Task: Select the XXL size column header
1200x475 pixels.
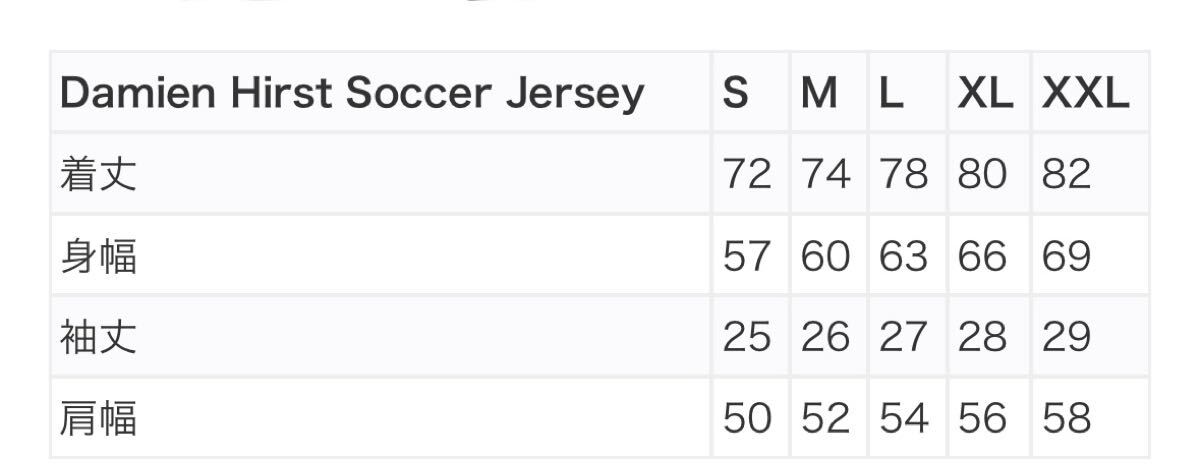Action: point(1085,94)
